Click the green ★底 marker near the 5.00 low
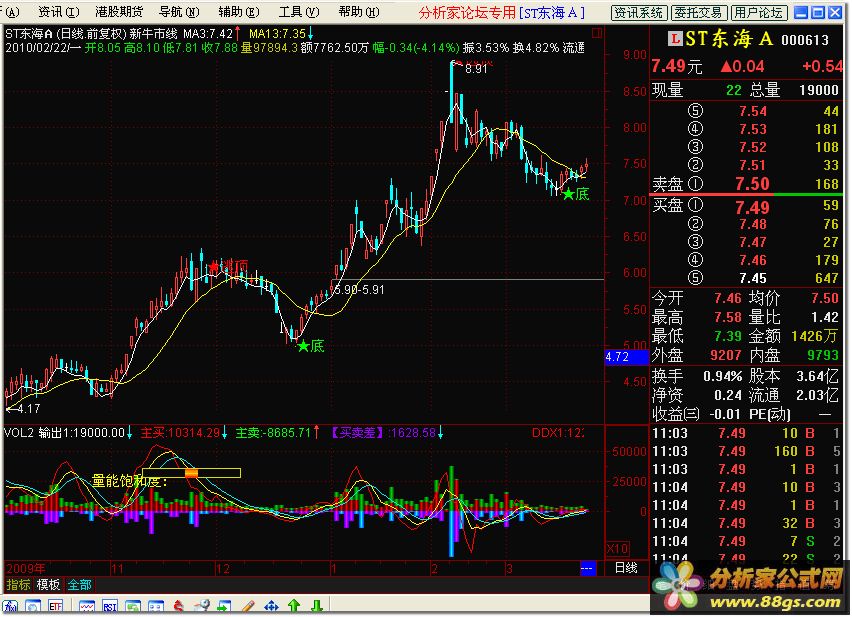This screenshot has height=617, width=852. (311, 345)
